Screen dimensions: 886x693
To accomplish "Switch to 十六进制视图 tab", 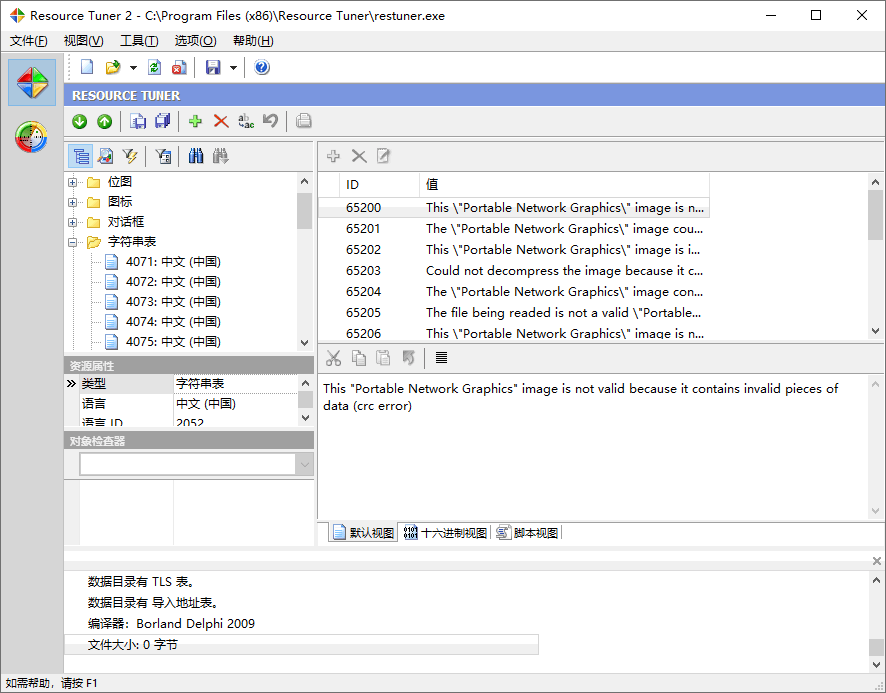I will pos(445,532).
